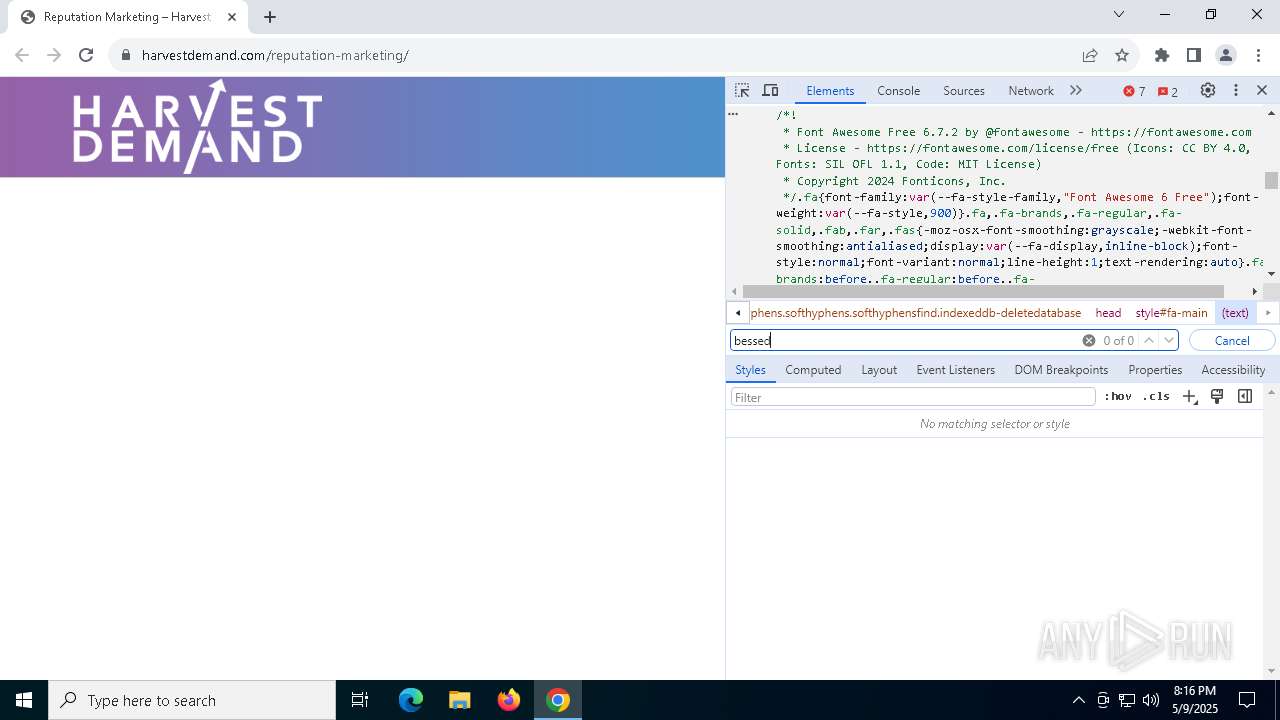Viewport: 1280px width, 720px height.
Task: Open the tab search dropdown chevron
Action: click(x=1119, y=14)
